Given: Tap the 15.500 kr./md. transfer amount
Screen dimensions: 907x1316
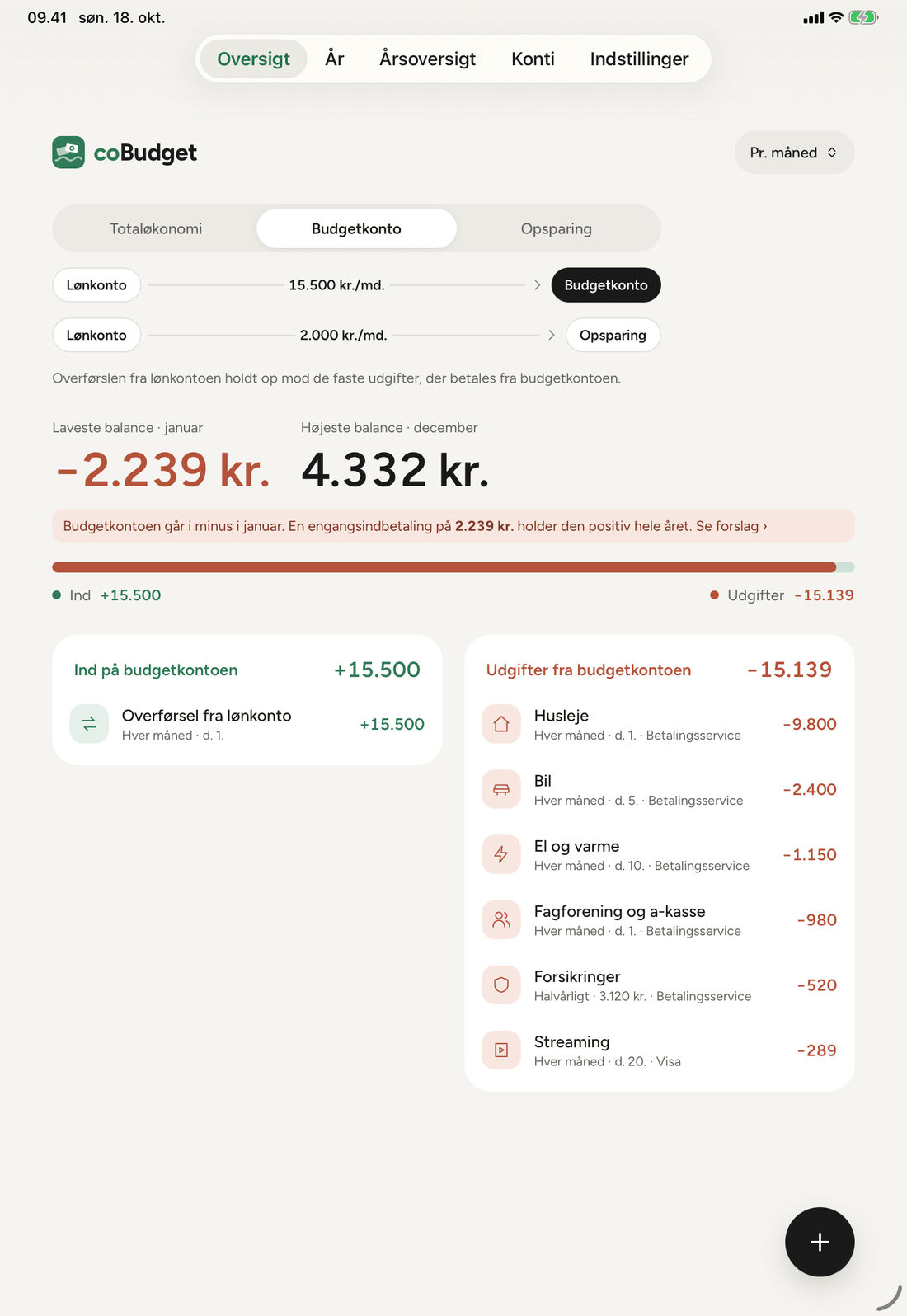Looking at the screenshot, I should [x=336, y=285].
